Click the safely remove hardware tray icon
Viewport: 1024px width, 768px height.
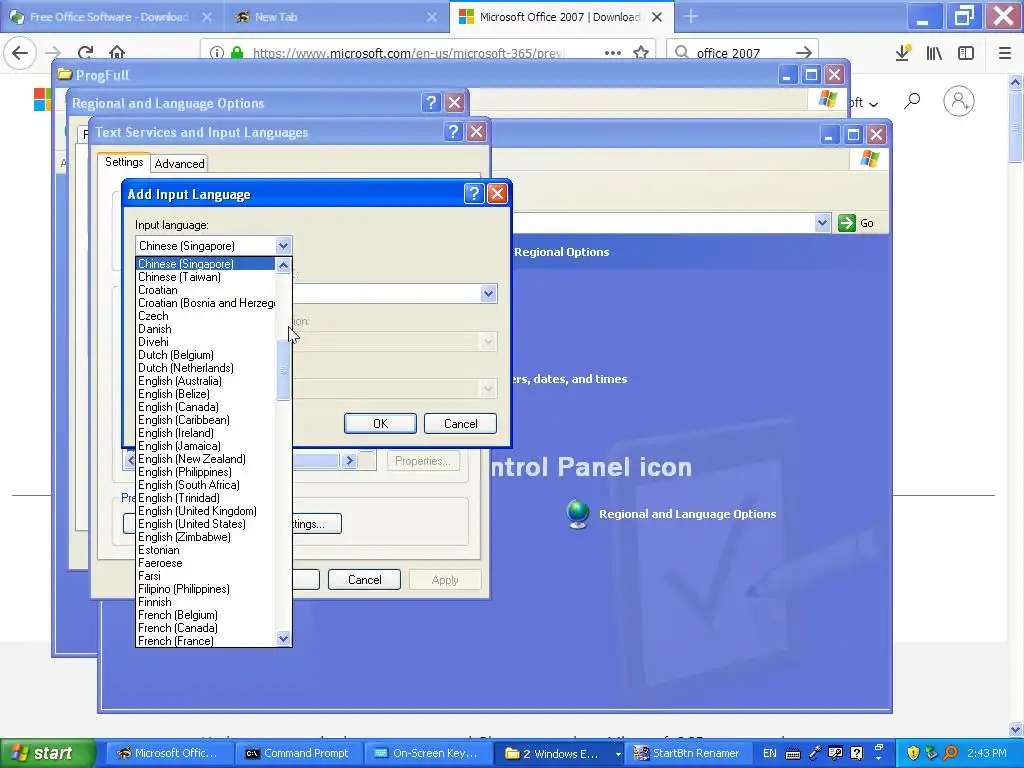[931, 753]
